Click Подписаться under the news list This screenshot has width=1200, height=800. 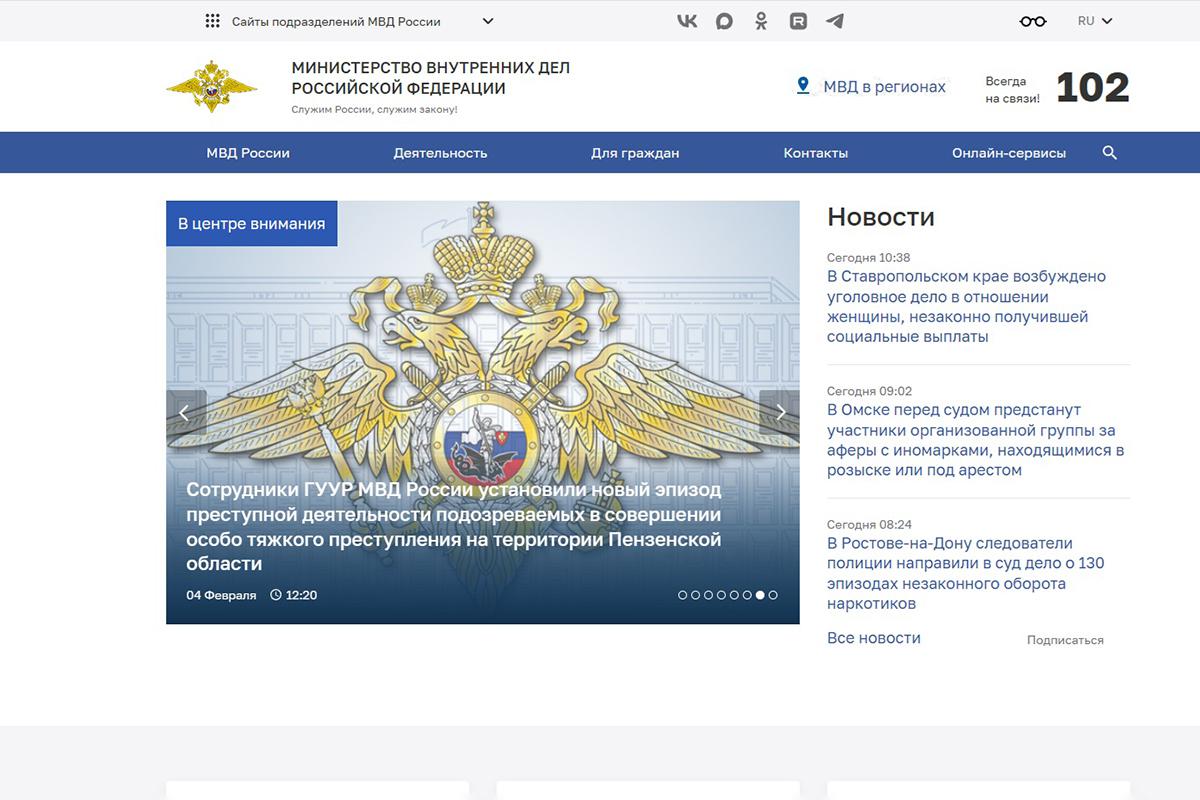1065,640
